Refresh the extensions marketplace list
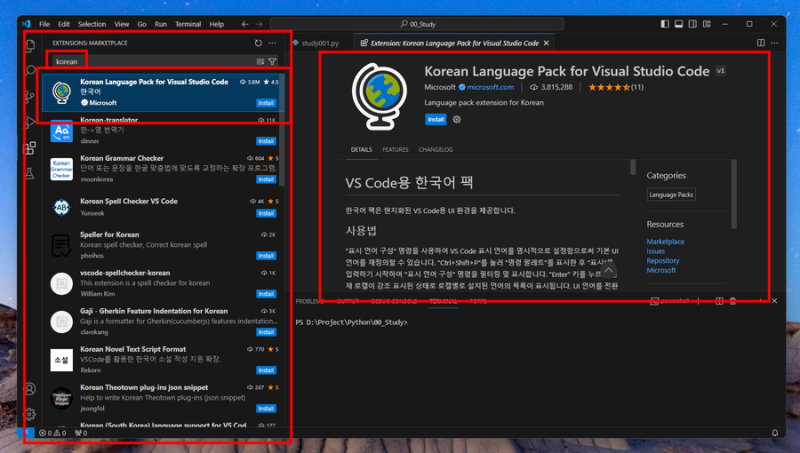The width and height of the screenshot is (800, 453). click(258, 43)
